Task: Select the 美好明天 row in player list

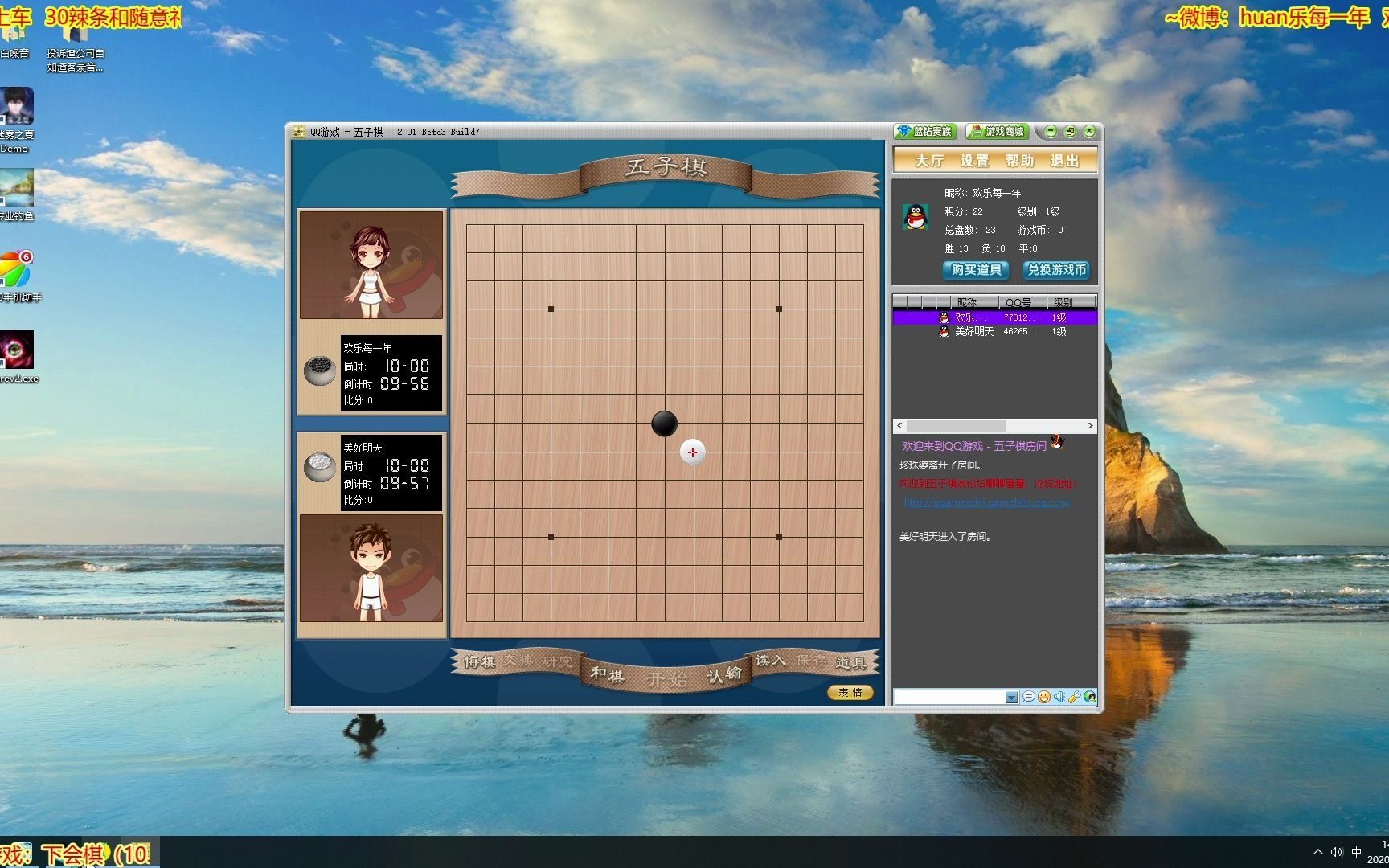Action: [995, 331]
